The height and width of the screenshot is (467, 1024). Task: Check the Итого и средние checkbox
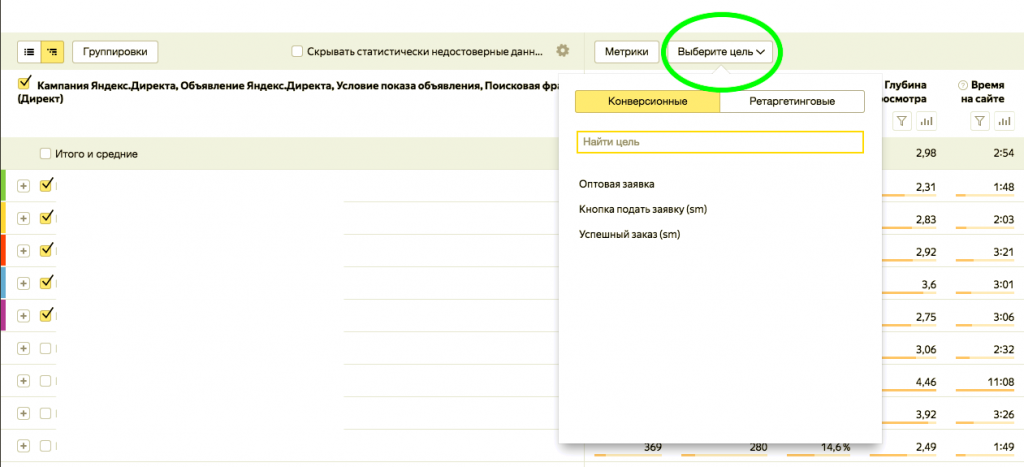pyautogui.click(x=45, y=154)
